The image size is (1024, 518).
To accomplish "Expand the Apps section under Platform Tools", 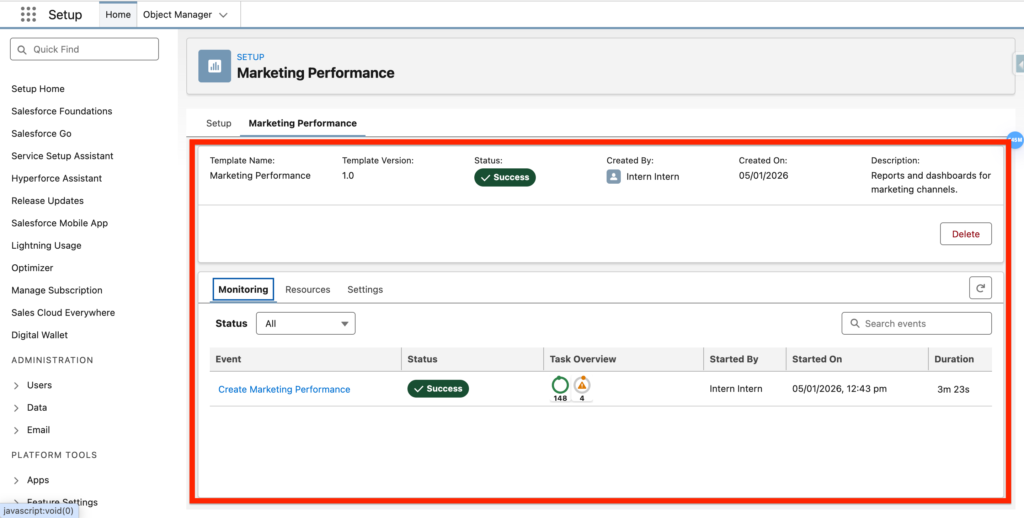I will tap(16, 480).
